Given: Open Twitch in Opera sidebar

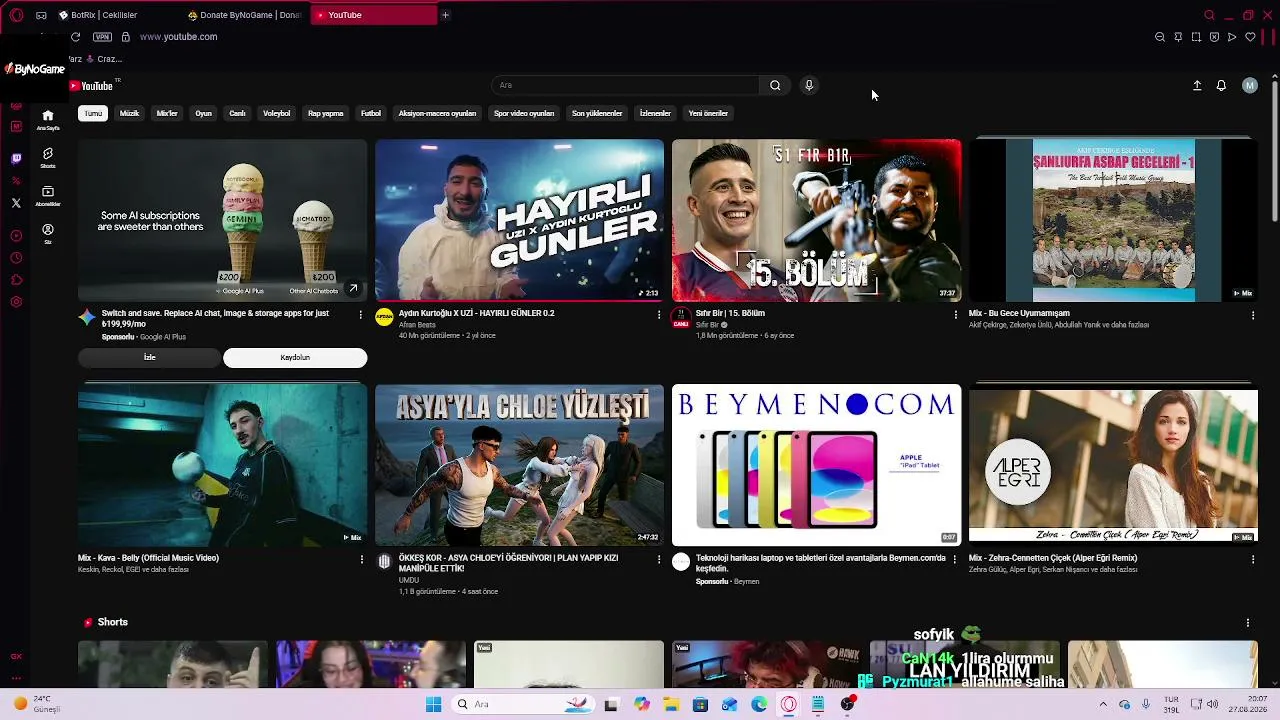Looking at the screenshot, I should point(16,158).
